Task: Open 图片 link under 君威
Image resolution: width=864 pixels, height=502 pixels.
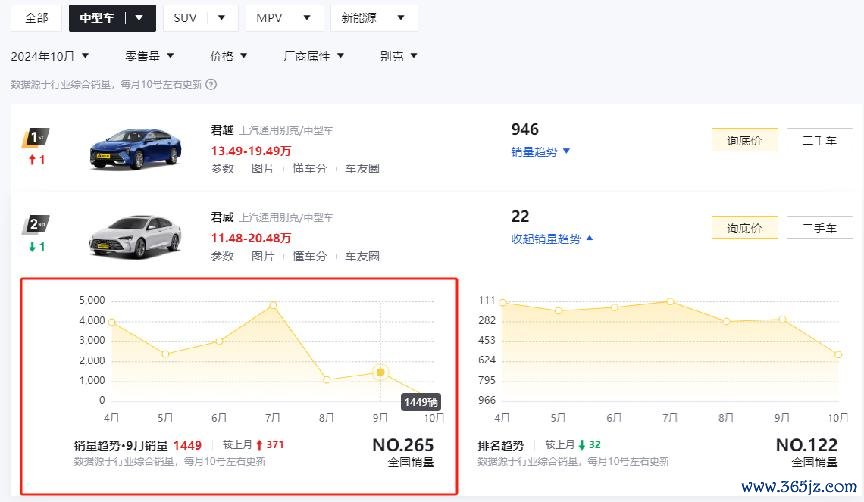Action: pyautogui.click(x=263, y=256)
